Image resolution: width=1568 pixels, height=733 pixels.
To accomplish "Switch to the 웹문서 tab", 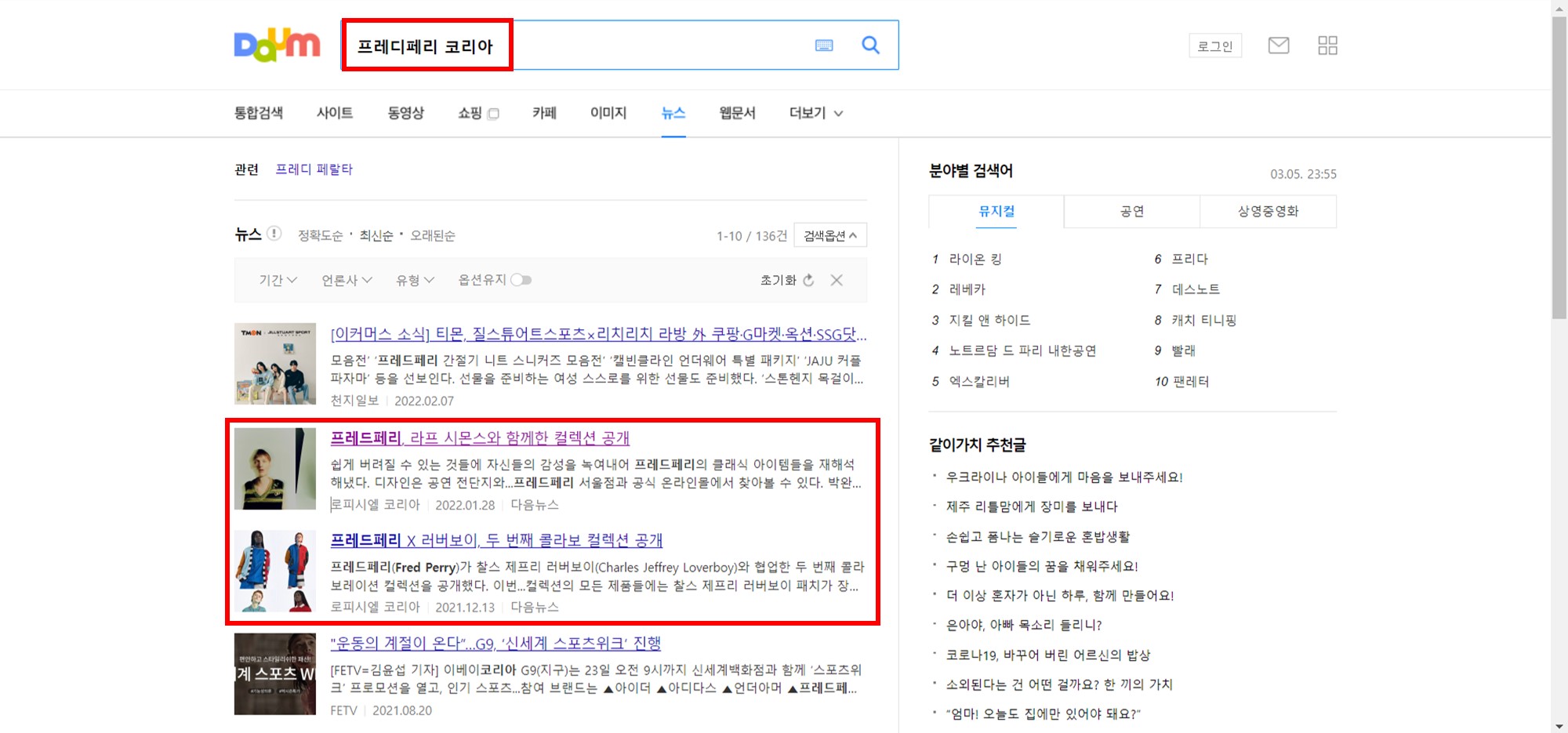I will pos(737,113).
